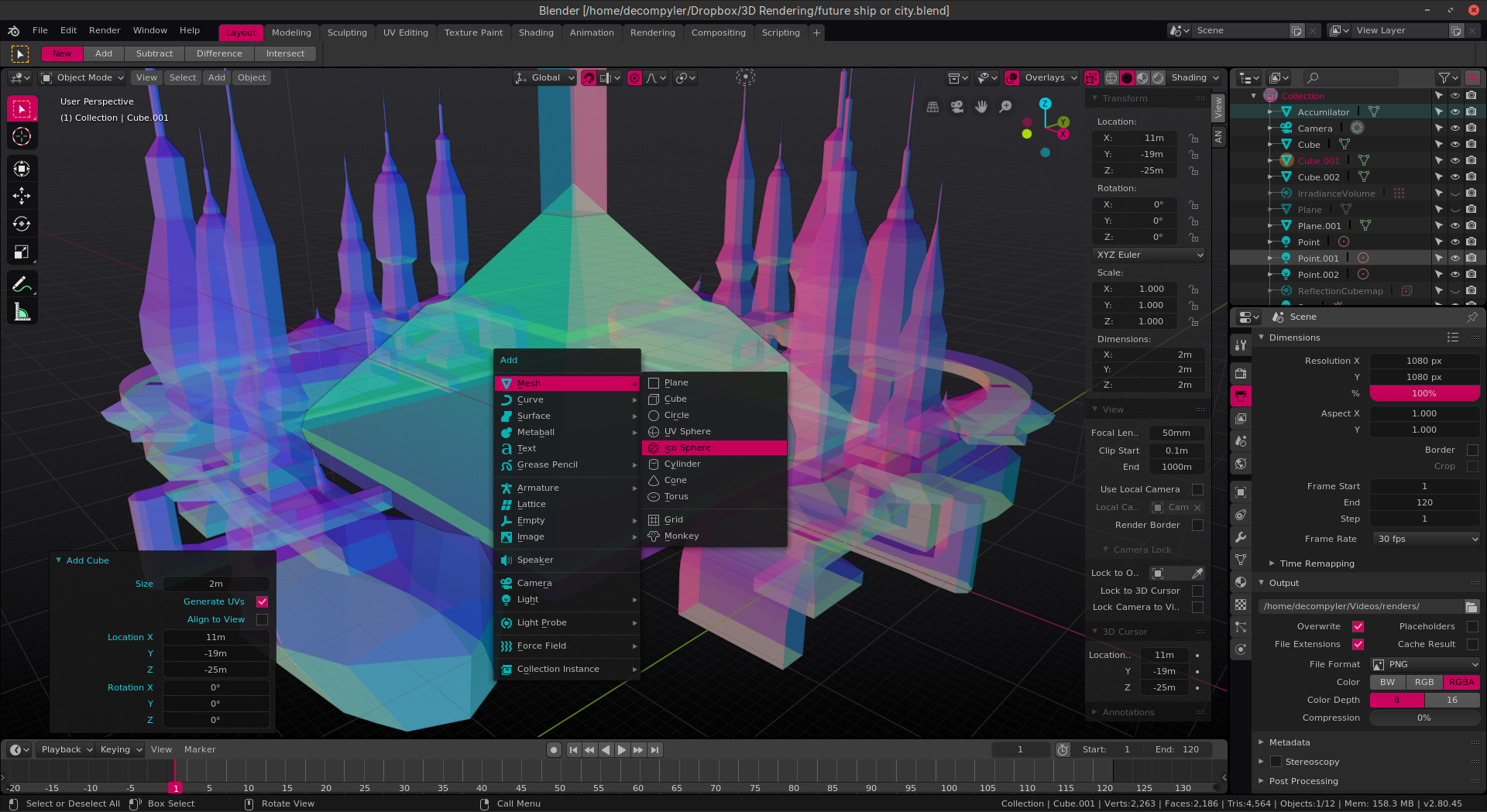This screenshot has height=812, width=1487.
Task: Switch to Shading workspace tab
Action: pos(536,33)
